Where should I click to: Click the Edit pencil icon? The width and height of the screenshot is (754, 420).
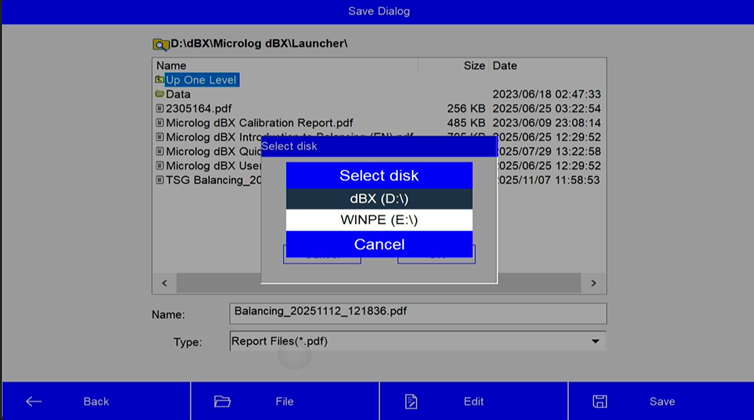pos(411,401)
